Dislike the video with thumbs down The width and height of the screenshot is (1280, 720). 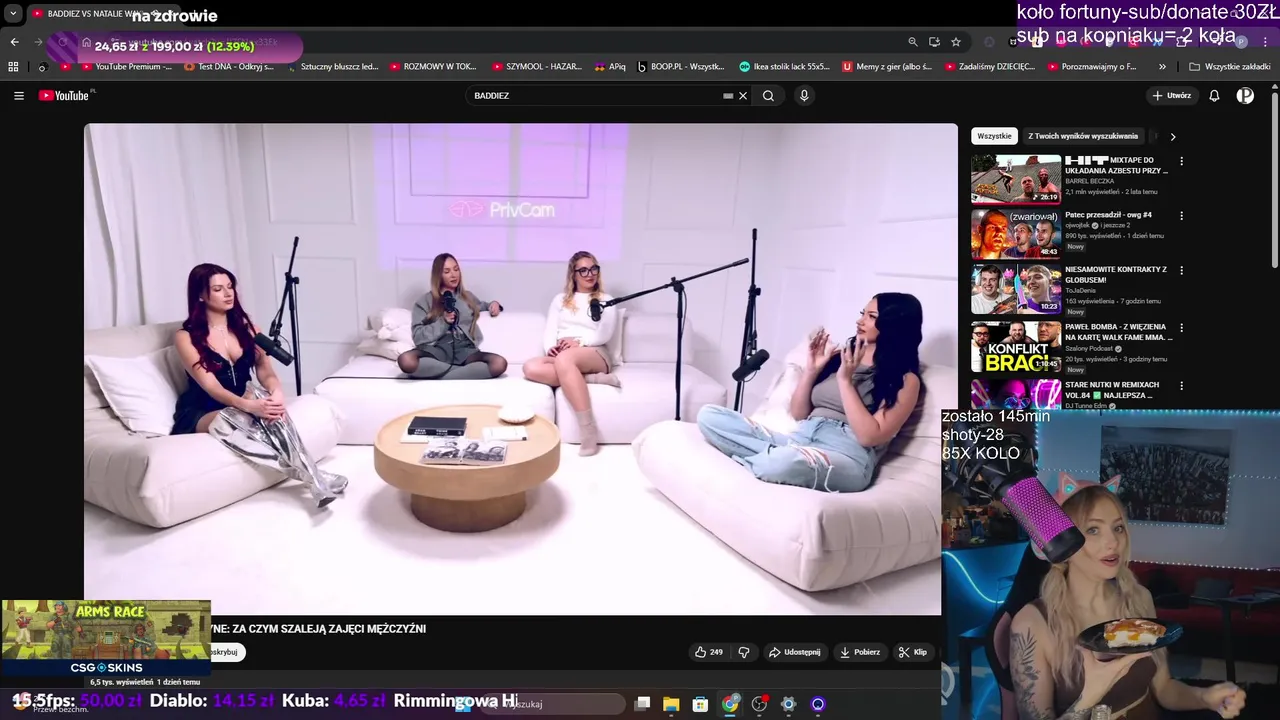(x=744, y=652)
